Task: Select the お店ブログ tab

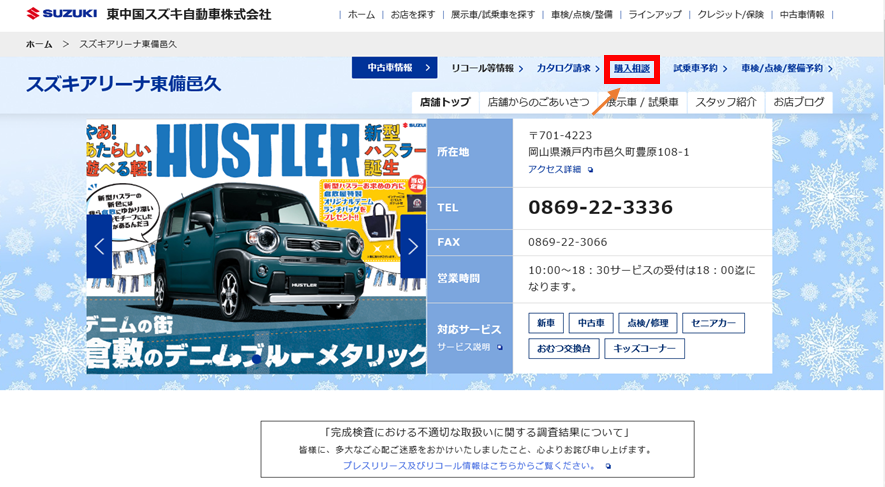Action: [799, 102]
